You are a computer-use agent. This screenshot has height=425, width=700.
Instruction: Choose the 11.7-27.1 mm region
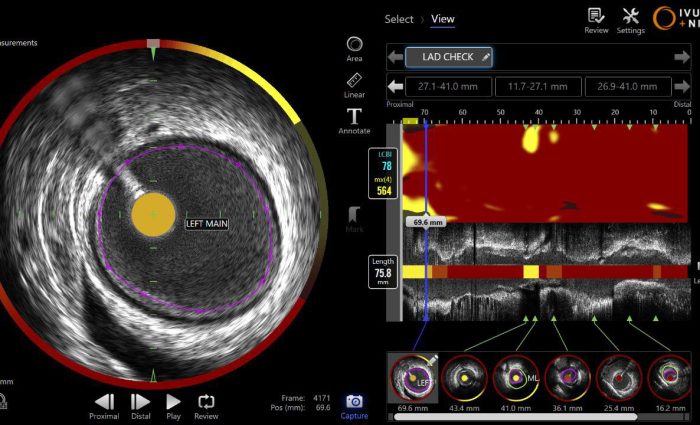point(537,87)
